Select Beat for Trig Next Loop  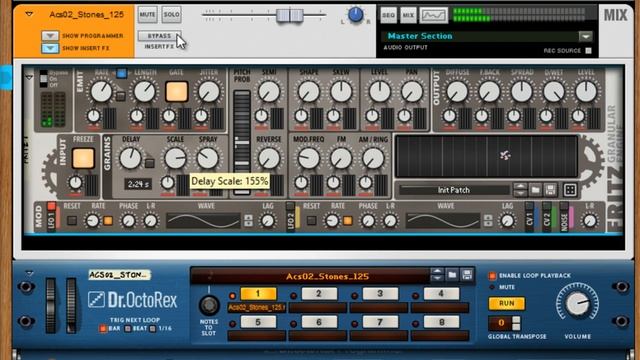coord(128,329)
